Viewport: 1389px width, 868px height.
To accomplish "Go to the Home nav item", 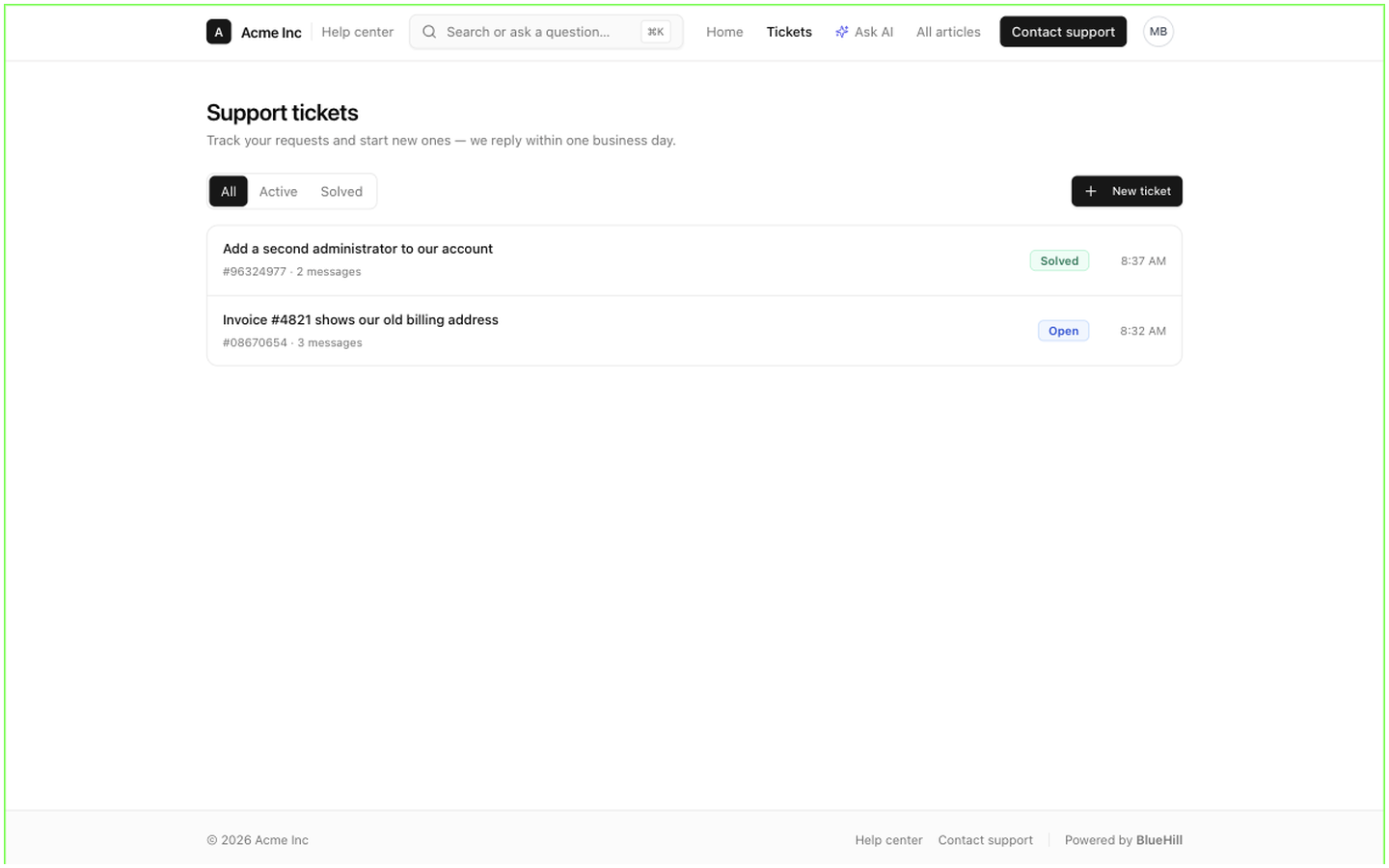I will [x=724, y=32].
